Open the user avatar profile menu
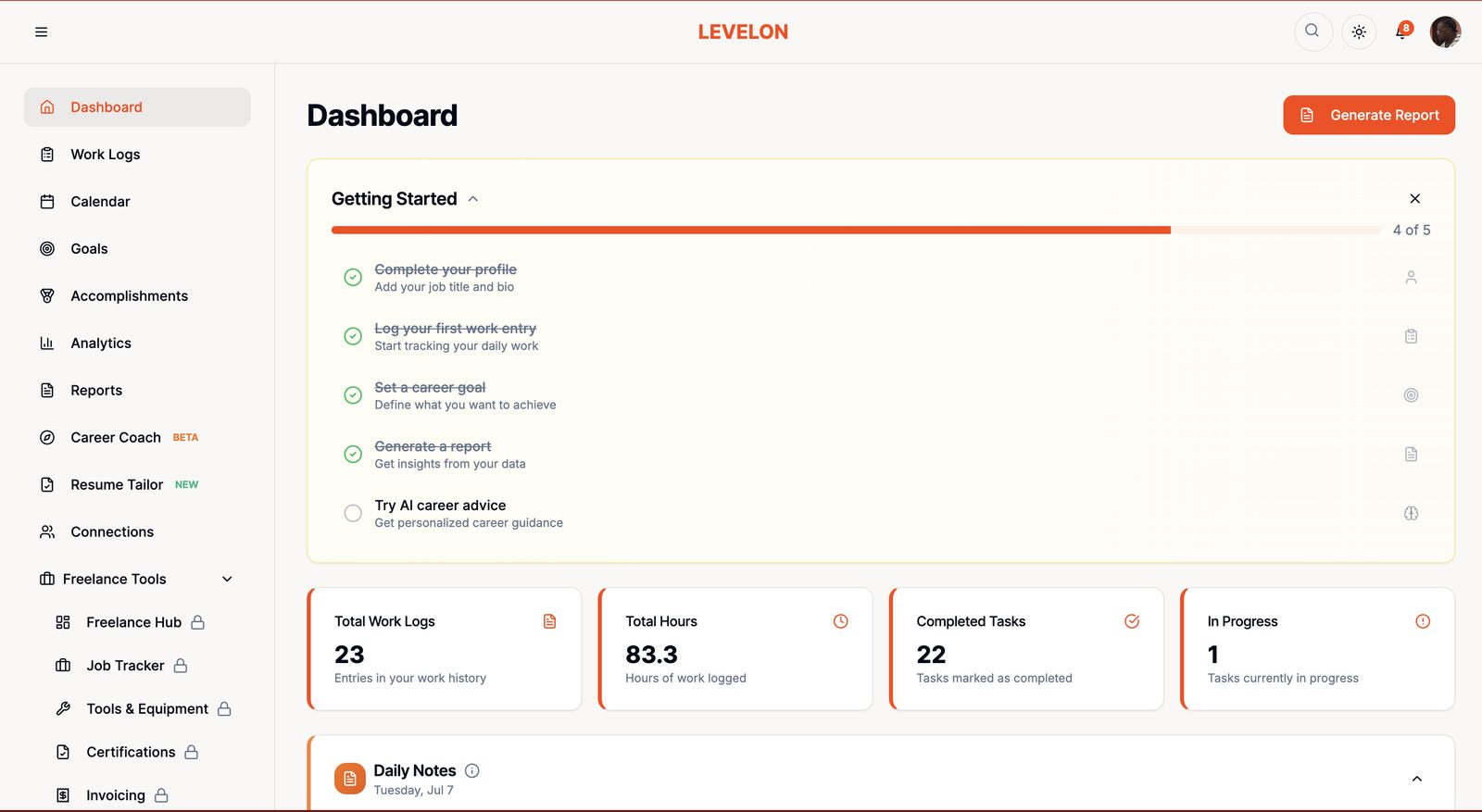The image size is (1482, 812). 1445,31
